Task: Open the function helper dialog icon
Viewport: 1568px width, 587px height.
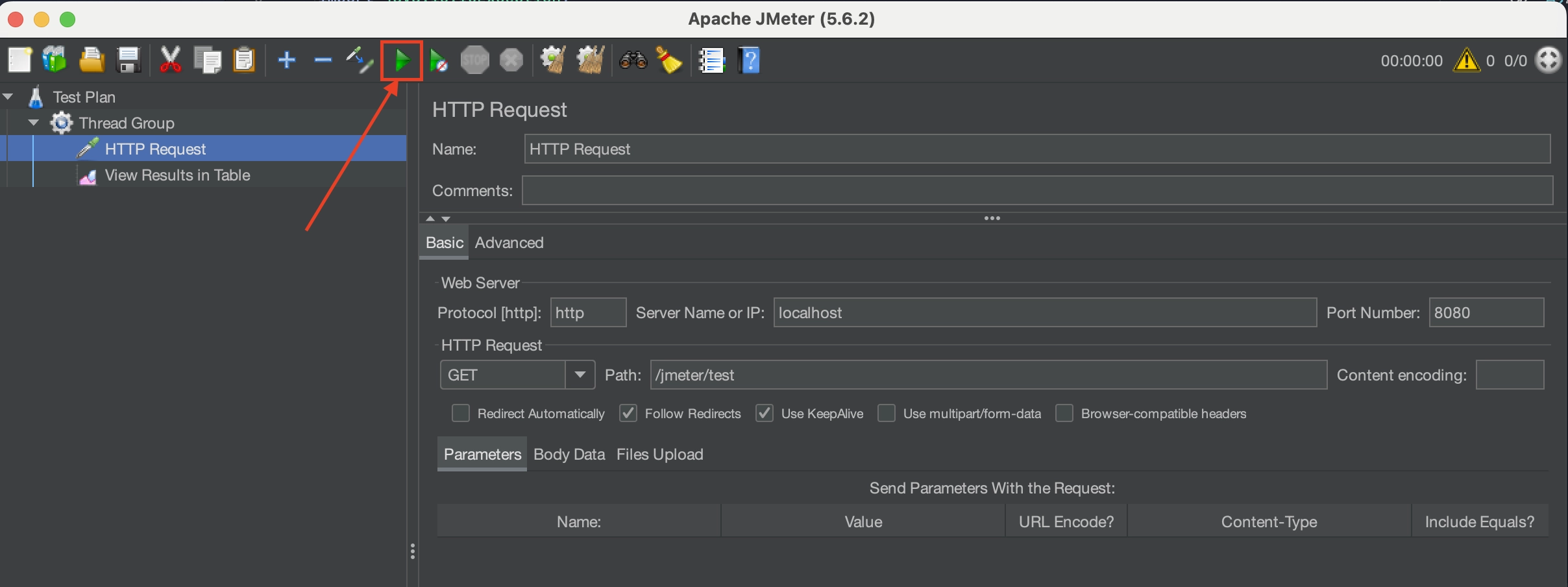Action: point(711,60)
